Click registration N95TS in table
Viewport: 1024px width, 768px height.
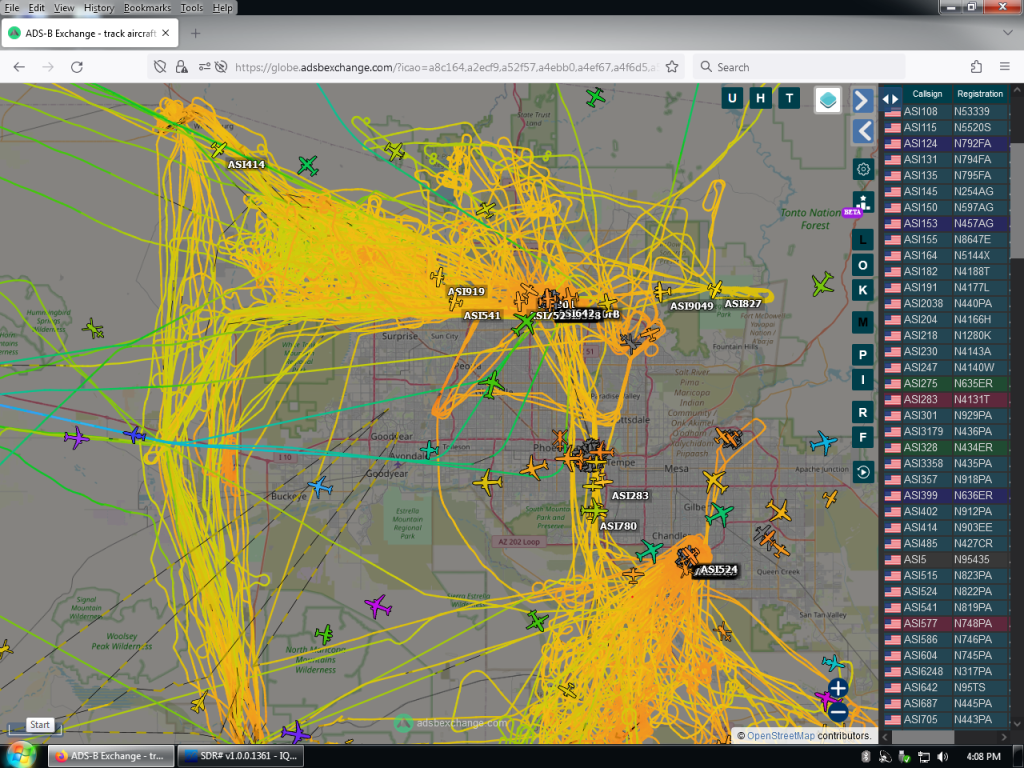point(969,688)
